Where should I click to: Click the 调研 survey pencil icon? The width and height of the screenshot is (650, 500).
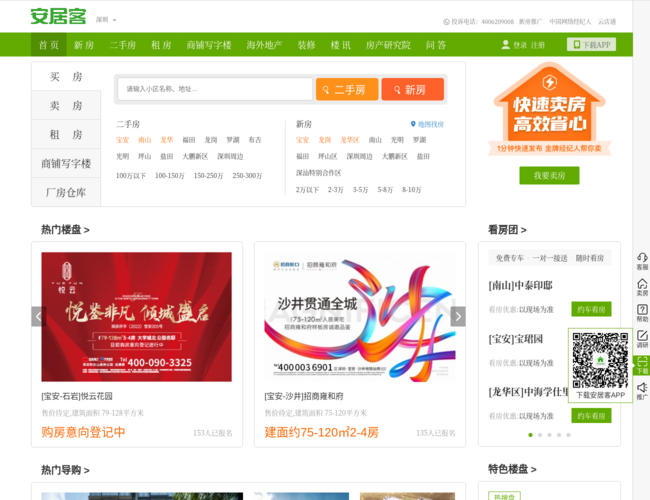pos(642,336)
